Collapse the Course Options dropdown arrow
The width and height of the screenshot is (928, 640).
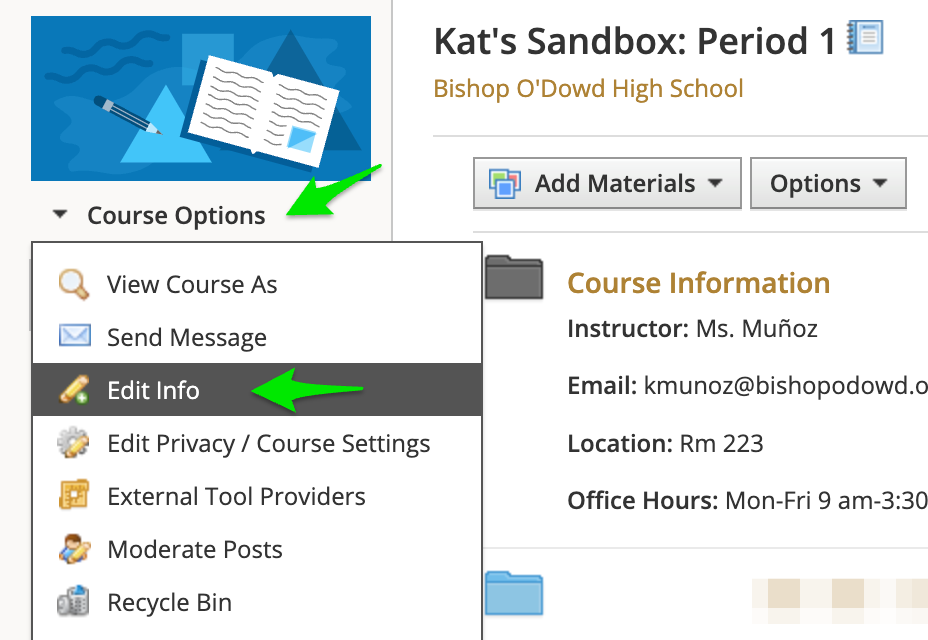click(x=61, y=215)
